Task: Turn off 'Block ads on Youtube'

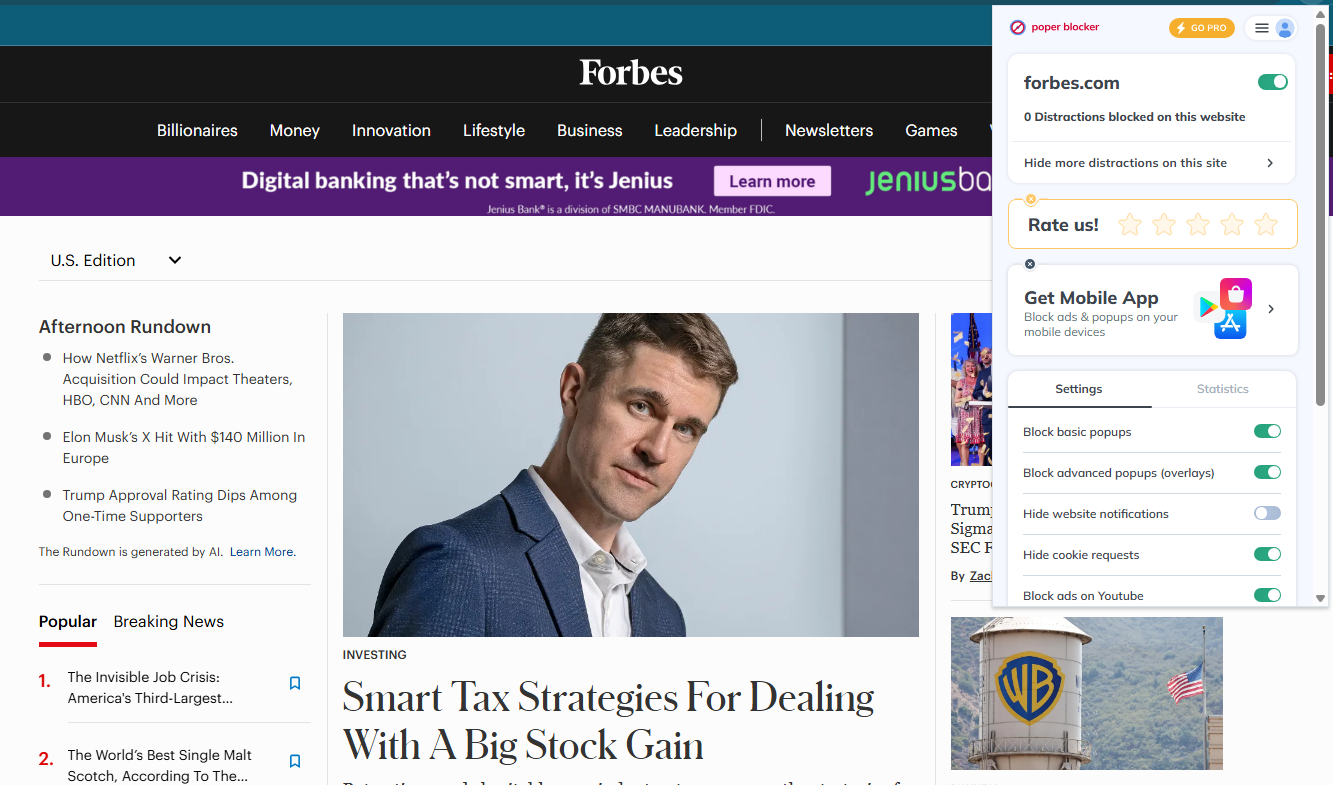Action: [1267, 594]
